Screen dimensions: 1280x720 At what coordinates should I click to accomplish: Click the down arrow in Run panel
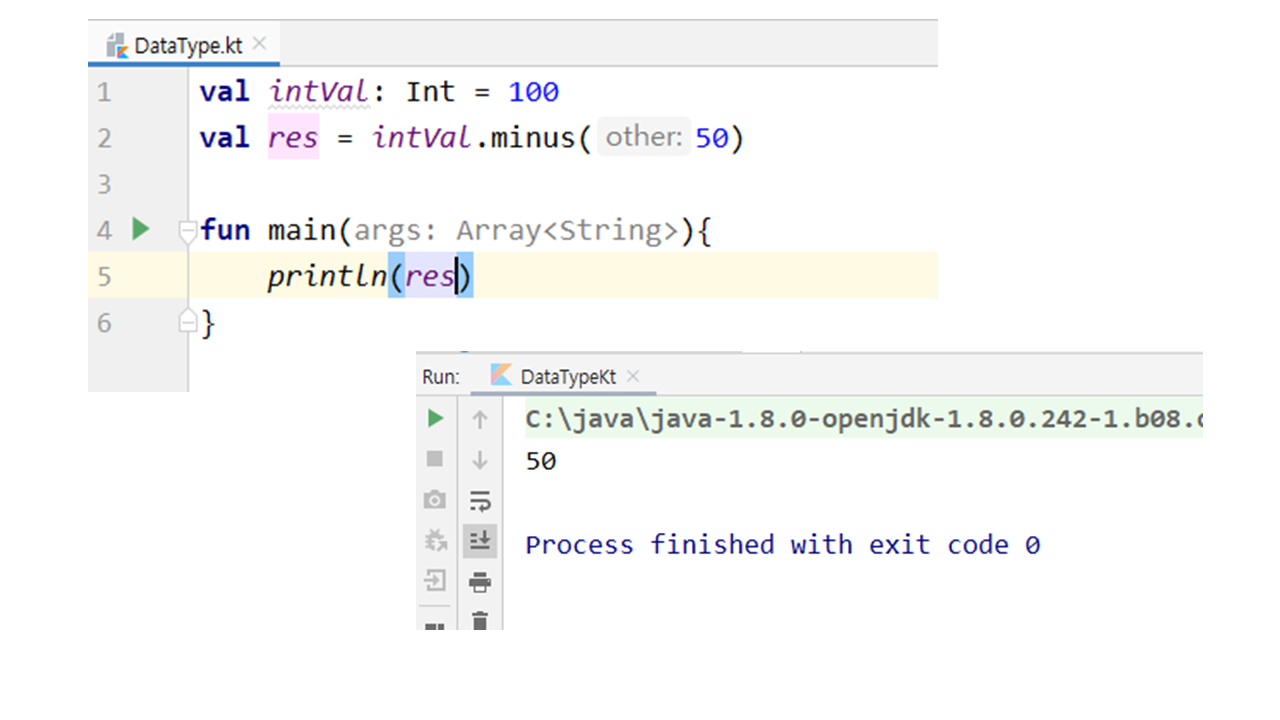click(480, 460)
